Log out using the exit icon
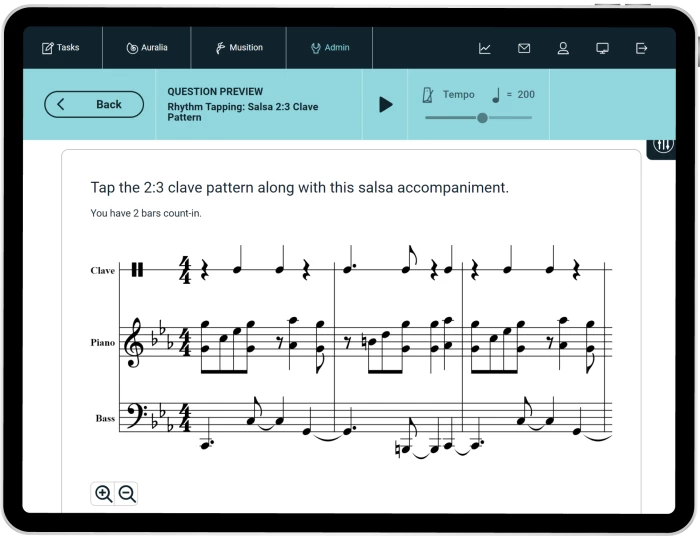Viewport: 700px width, 536px height. click(x=641, y=48)
